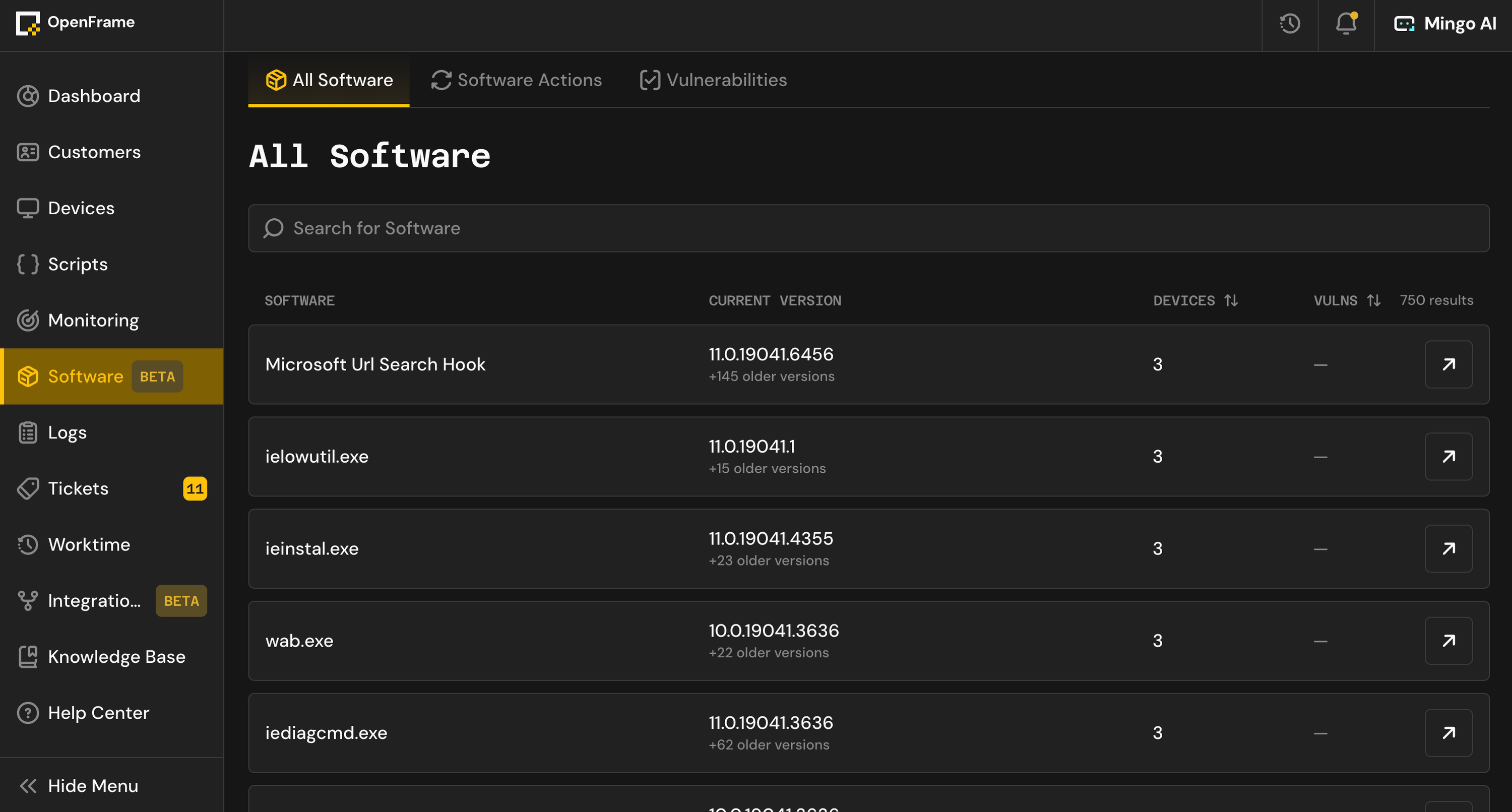Image resolution: width=1512 pixels, height=812 pixels.
Task: Open the notifications bell icon
Action: coord(1346,24)
